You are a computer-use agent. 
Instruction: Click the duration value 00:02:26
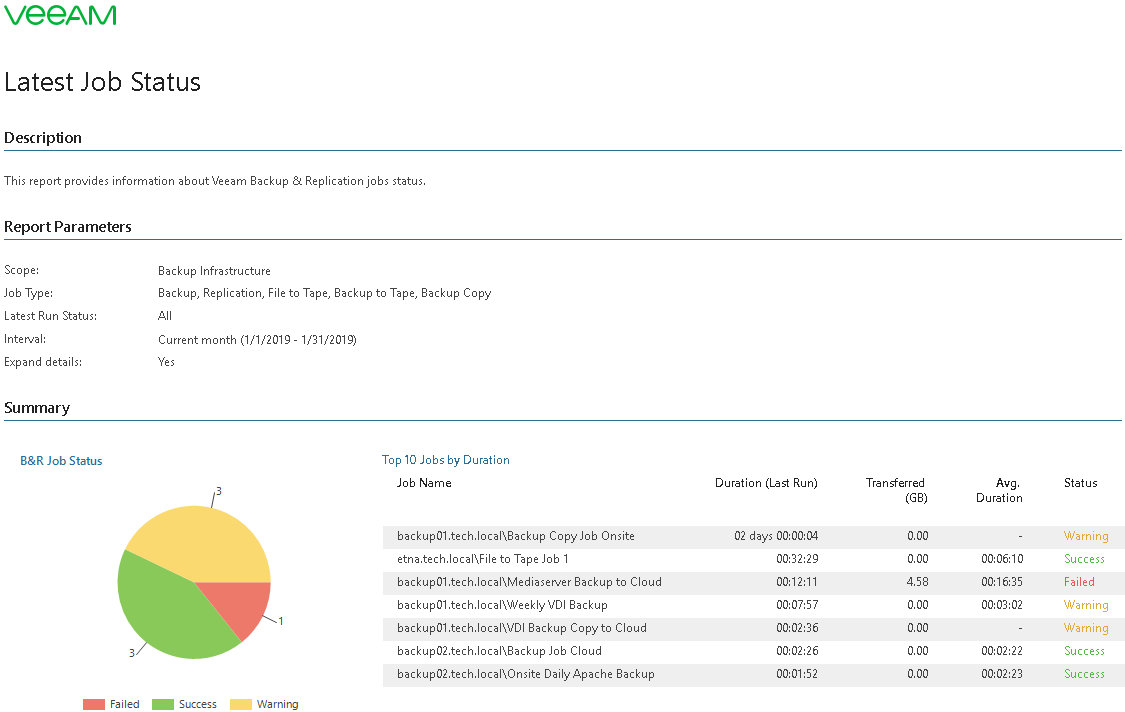click(x=797, y=651)
